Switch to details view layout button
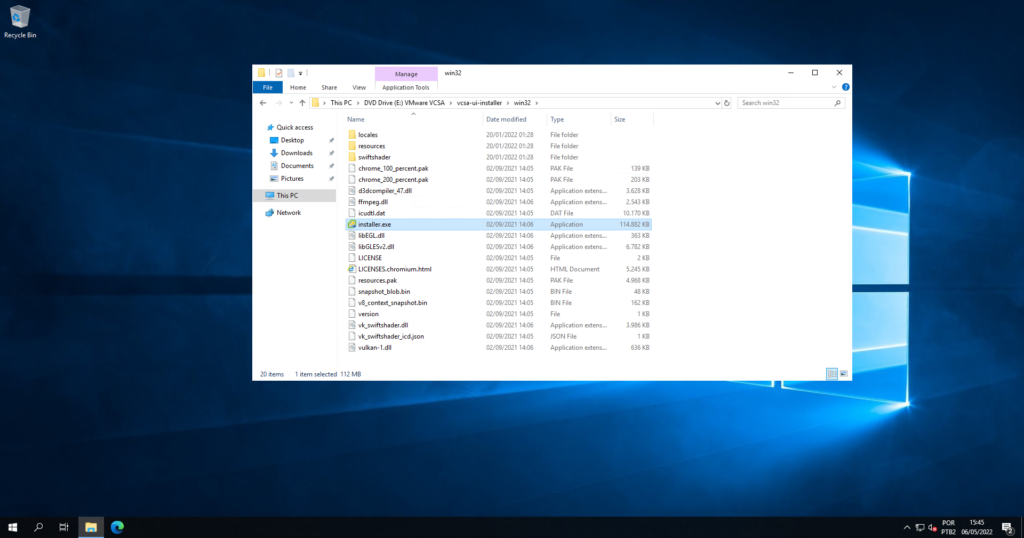 pyautogui.click(x=831, y=374)
